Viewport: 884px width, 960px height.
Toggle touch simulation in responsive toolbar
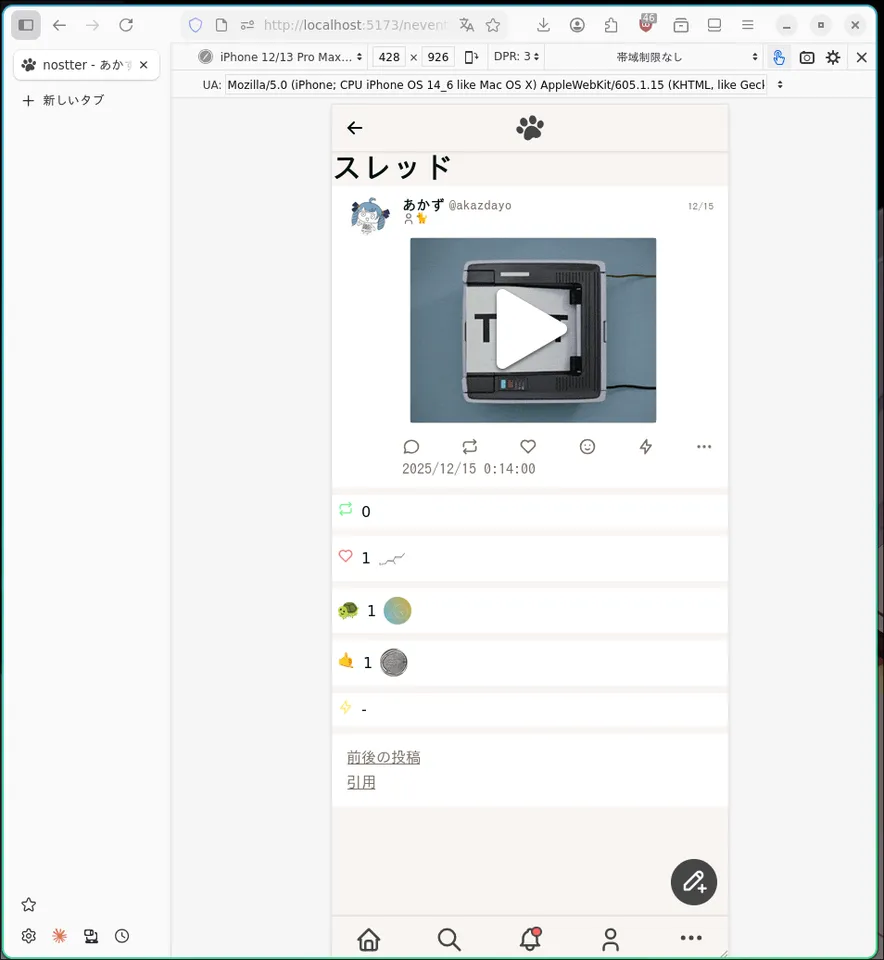(779, 57)
